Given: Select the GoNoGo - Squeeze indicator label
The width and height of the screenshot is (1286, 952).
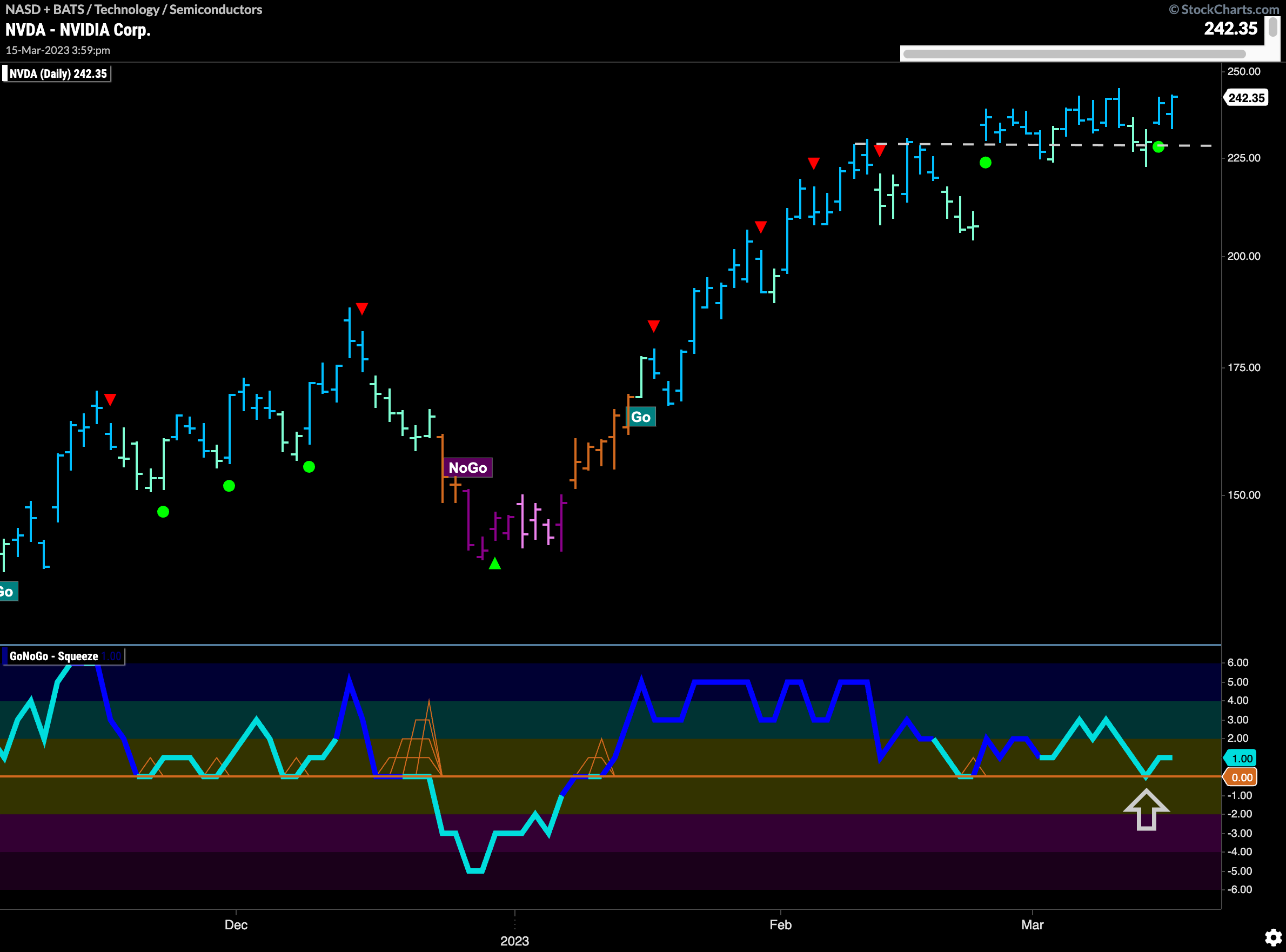Looking at the screenshot, I should (63, 656).
